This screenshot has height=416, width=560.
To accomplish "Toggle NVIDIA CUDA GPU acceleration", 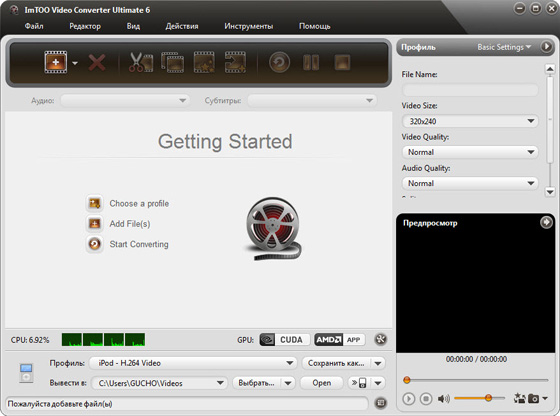I will [x=284, y=340].
